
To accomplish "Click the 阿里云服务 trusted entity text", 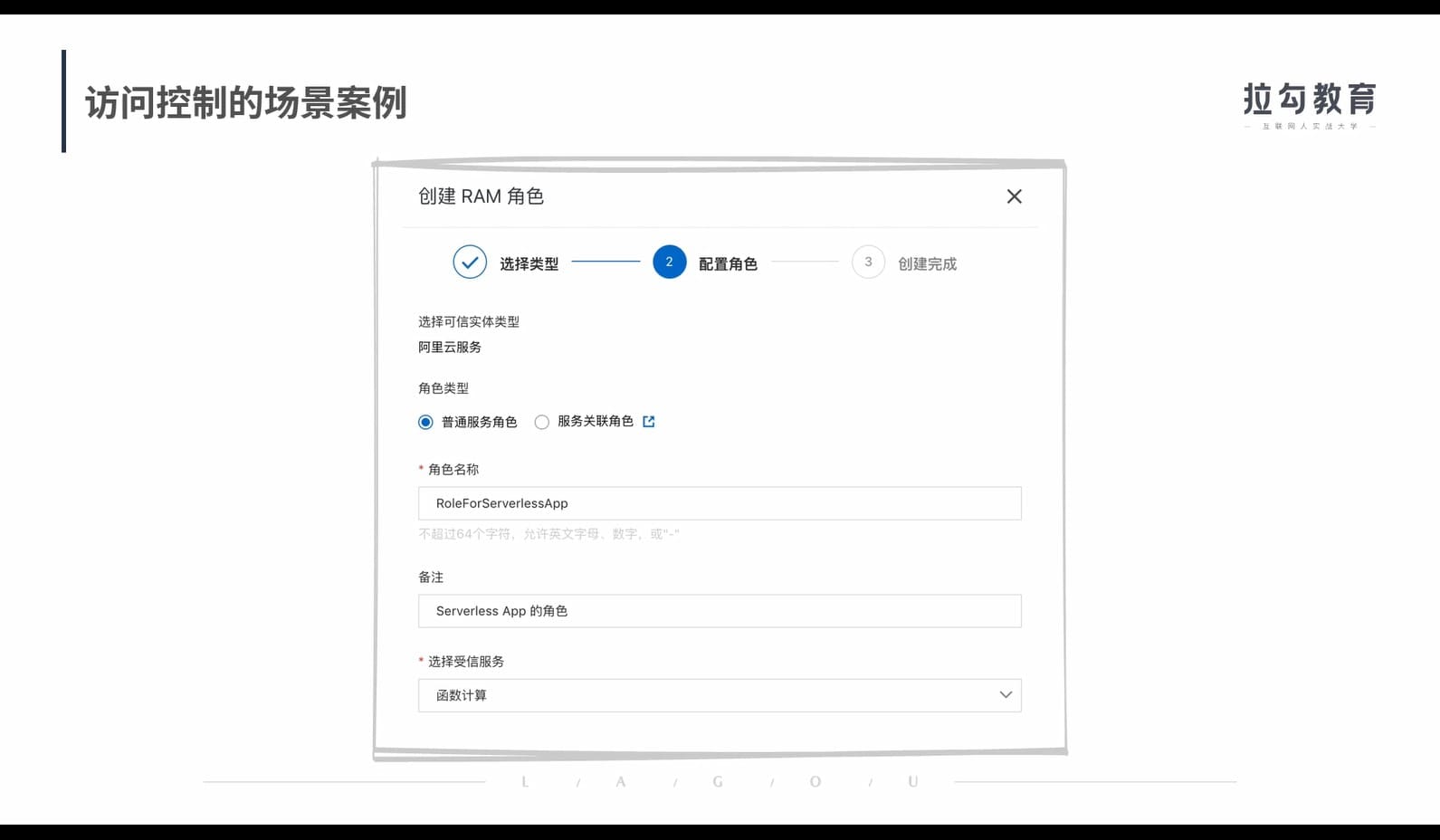I will pyautogui.click(x=450, y=348).
